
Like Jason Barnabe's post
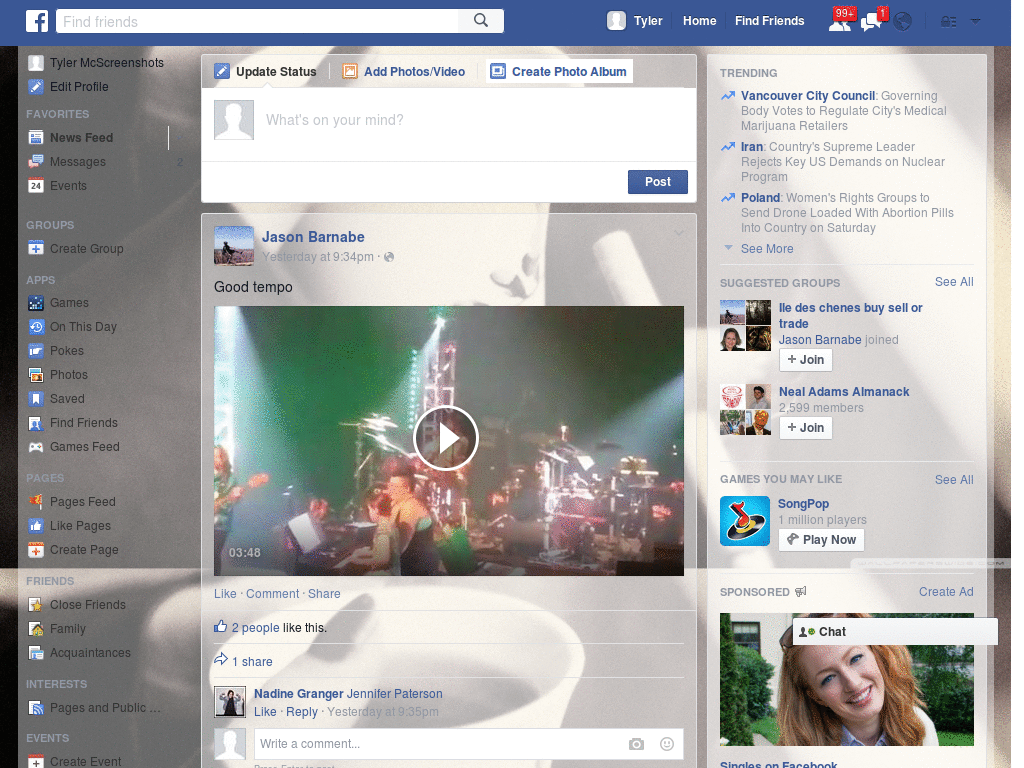tap(225, 594)
